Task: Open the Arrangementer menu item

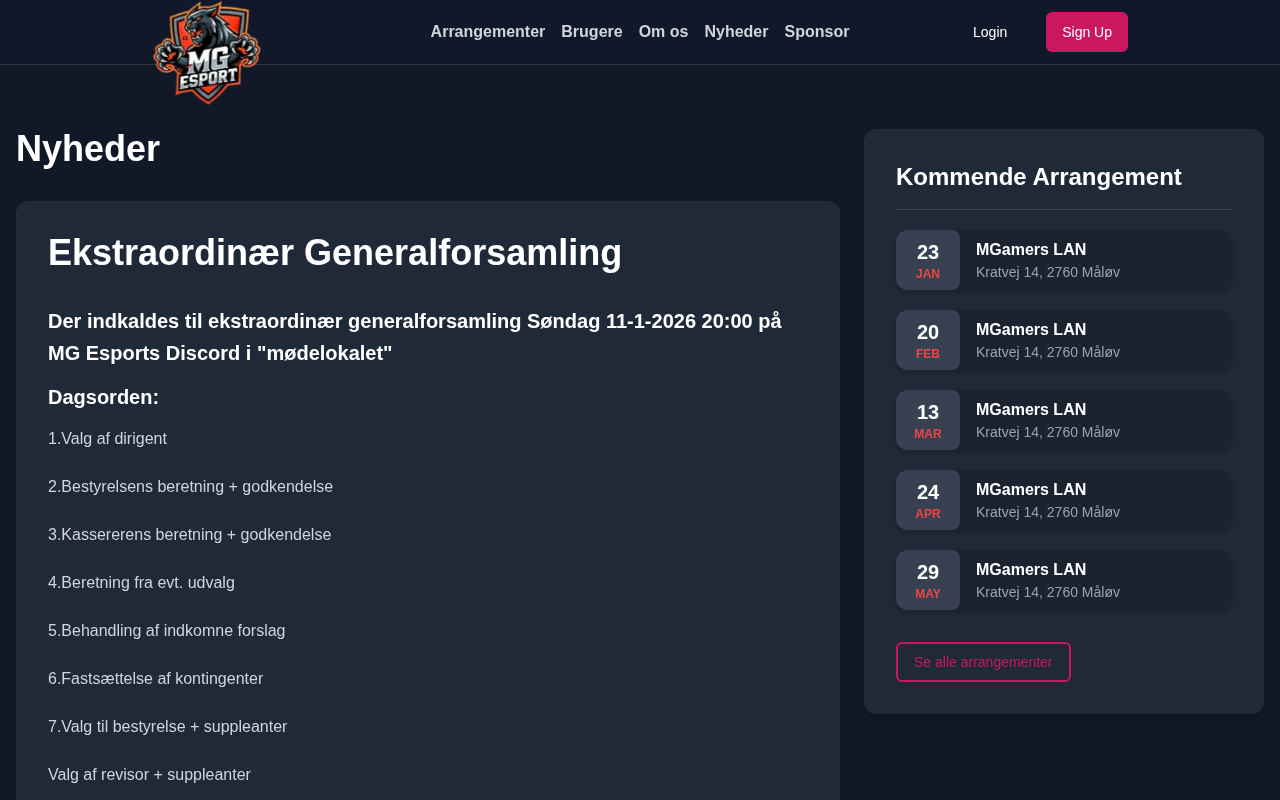Action: (x=487, y=32)
